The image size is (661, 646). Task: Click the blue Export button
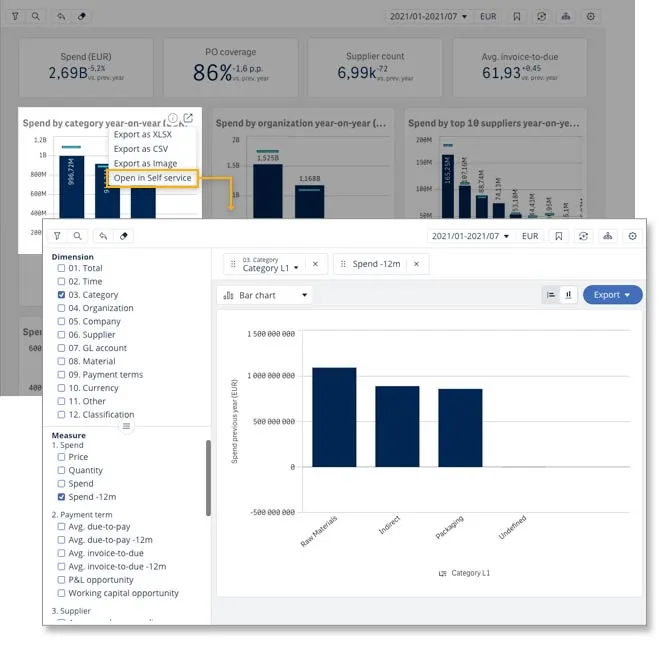click(x=611, y=295)
